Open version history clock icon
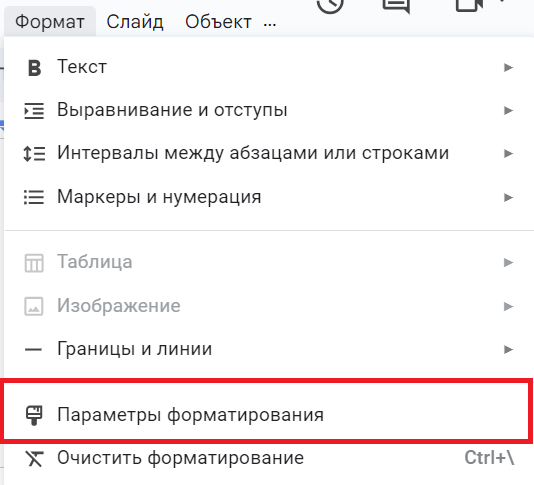534x485 pixels. [x=330, y=5]
